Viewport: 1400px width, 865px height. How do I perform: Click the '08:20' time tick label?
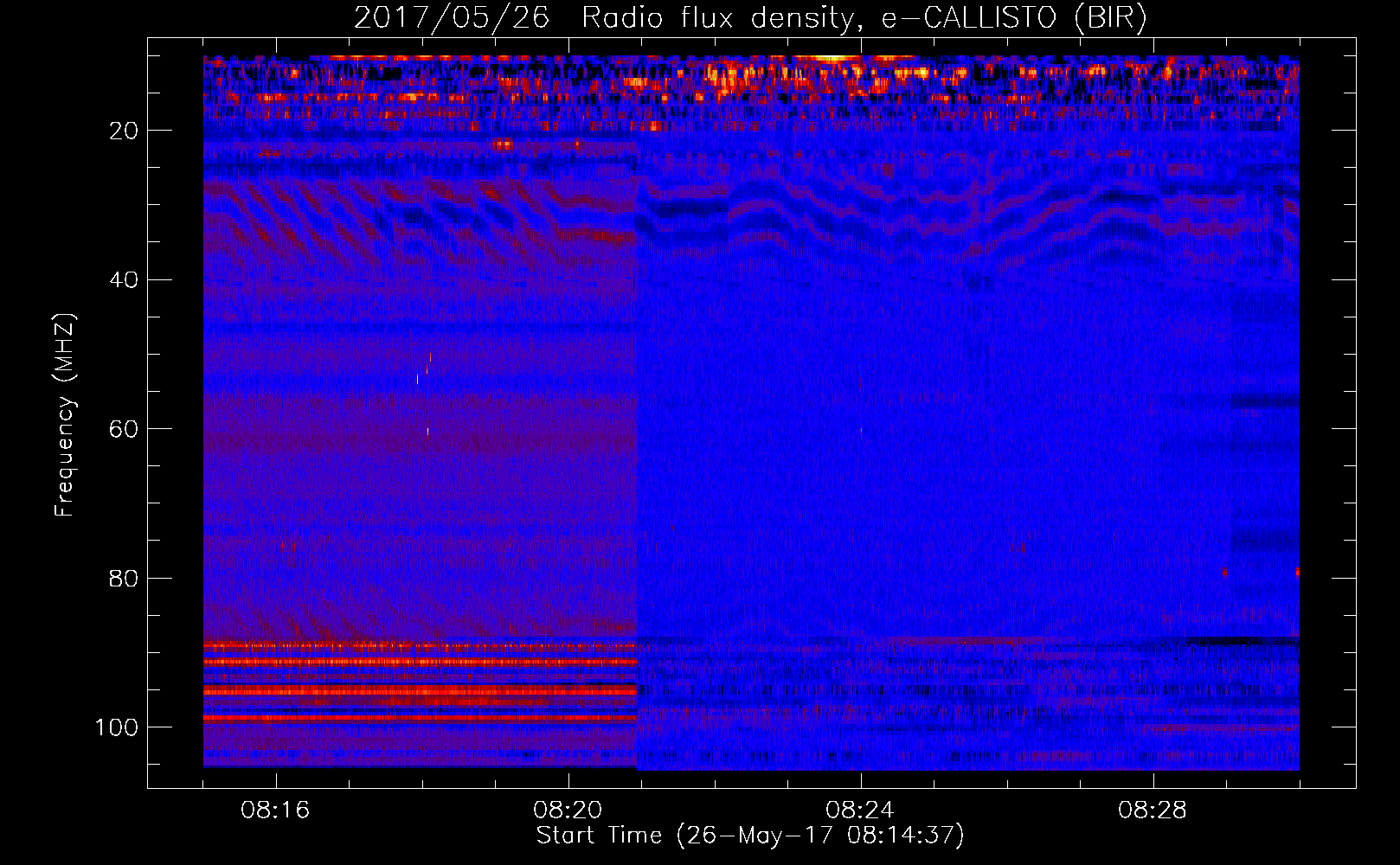[x=568, y=811]
